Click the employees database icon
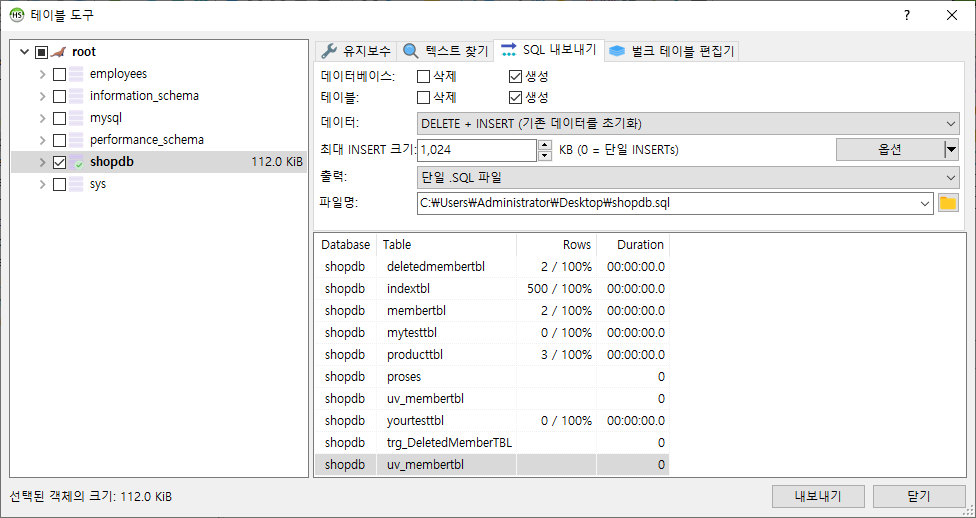Screen dimensions: 976x518 [x=76, y=74]
